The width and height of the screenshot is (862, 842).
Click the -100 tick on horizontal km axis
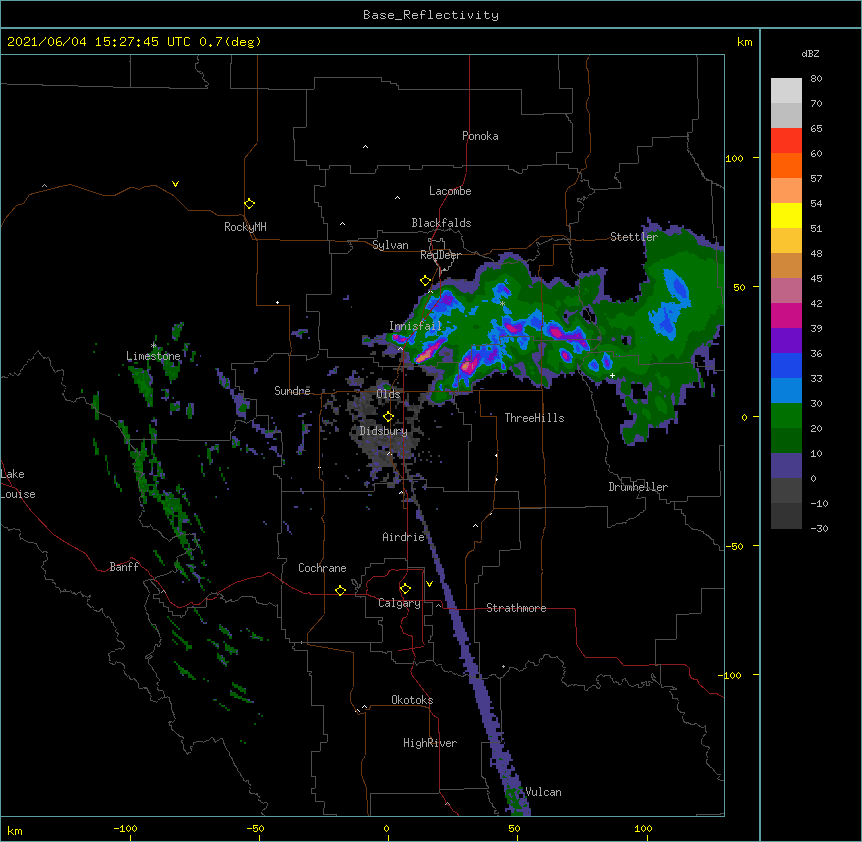(x=125, y=828)
